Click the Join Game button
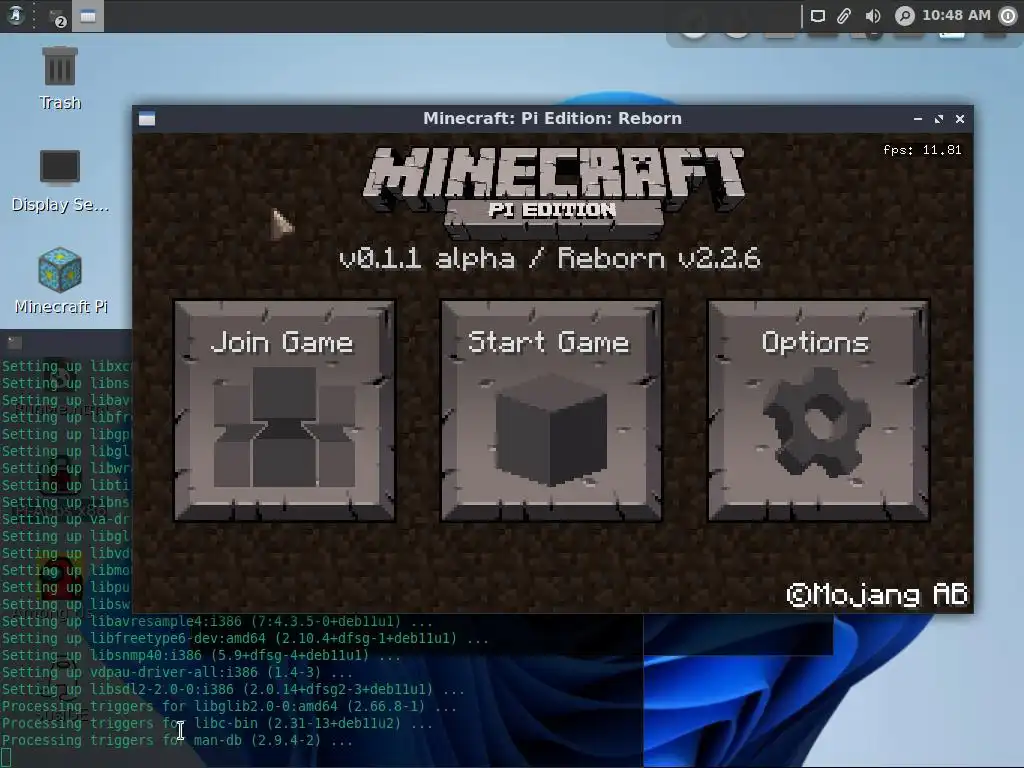The height and width of the screenshot is (768, 1024). coord(284,411)
